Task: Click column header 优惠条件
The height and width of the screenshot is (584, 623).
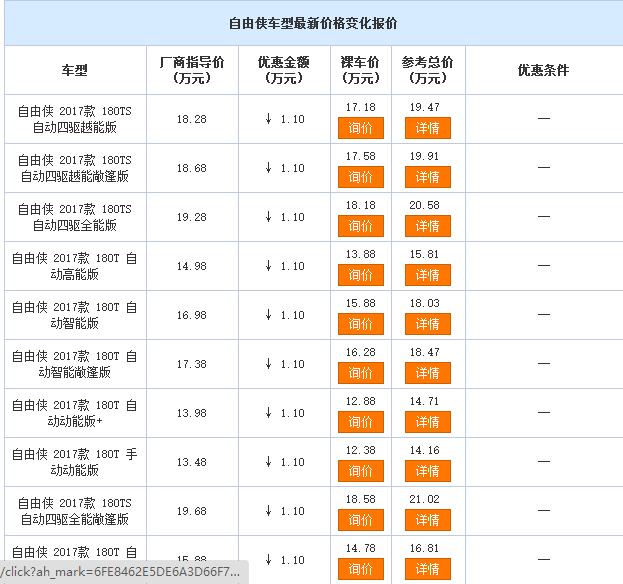Action: tap(544, 70)
